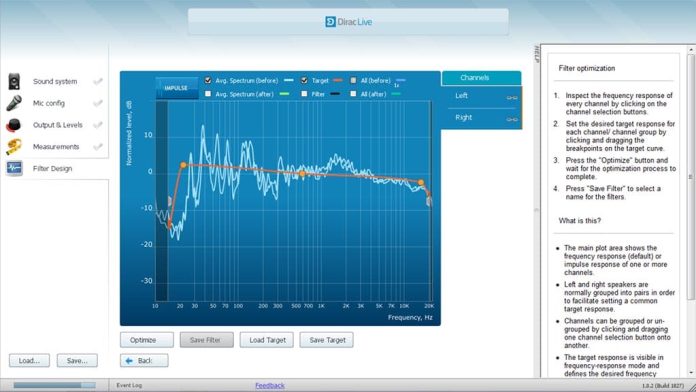The height and width of the screenshot is (392, 696).
Task: Click build version text in status bar
Action: (663, 386)
